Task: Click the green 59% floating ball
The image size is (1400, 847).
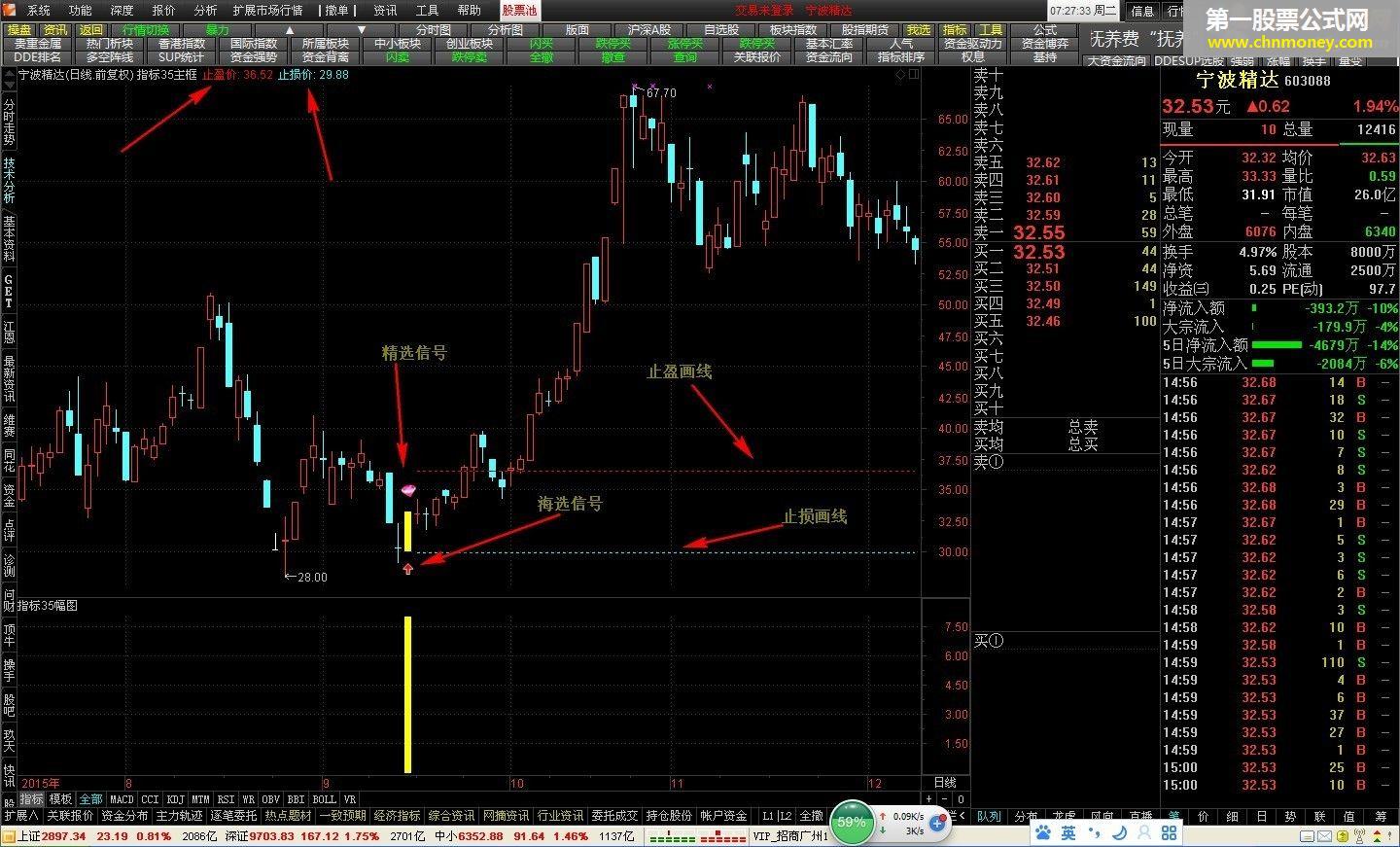Action: point(851,823)
